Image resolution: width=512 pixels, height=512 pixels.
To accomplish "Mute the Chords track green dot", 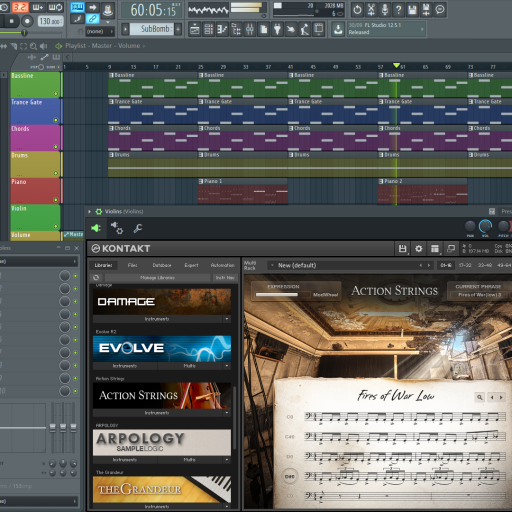I will point(56,147).
